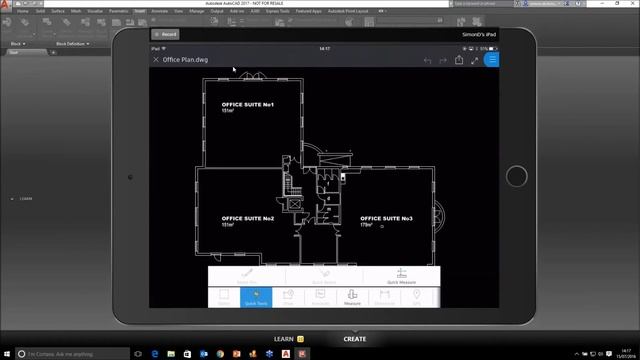Toggle fullscreen expand icon on iPad

474,60
